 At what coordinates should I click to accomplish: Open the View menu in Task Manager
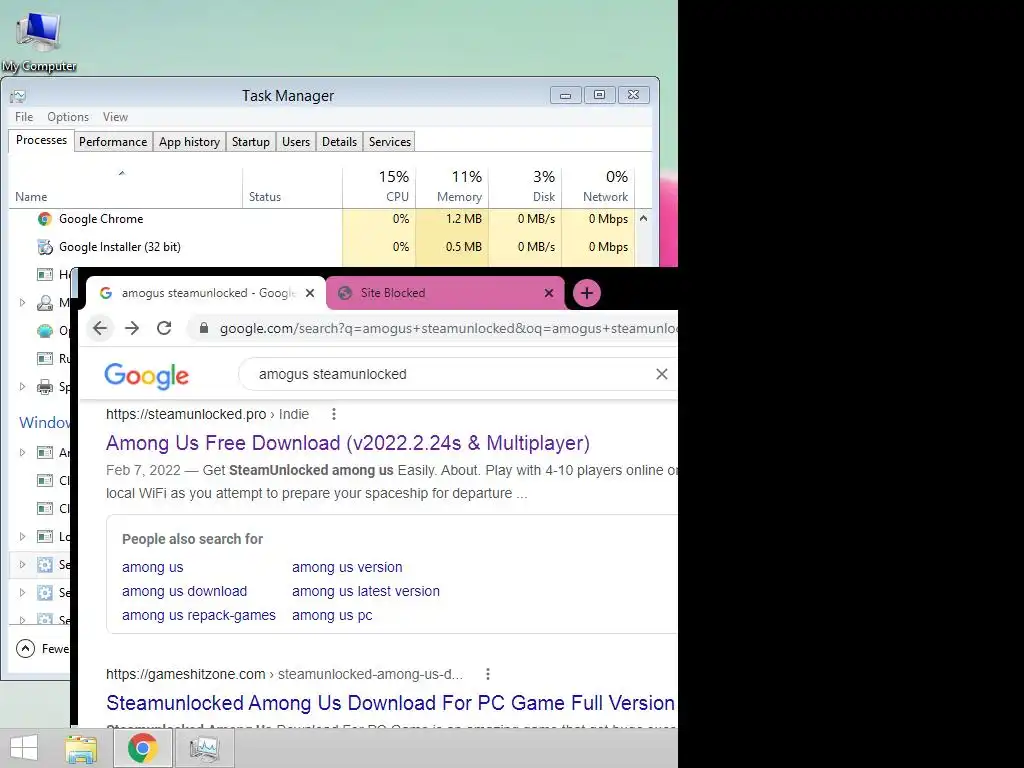pyautogui.click(x=115, y=117)
